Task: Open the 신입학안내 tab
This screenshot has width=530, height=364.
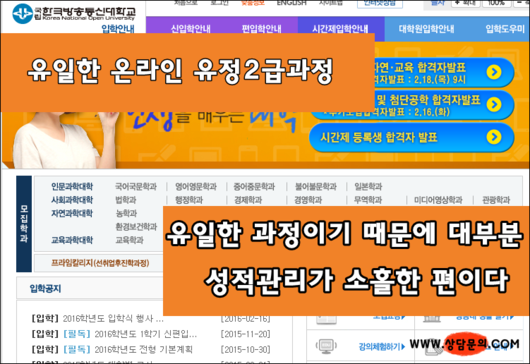Action: (x=191, y=29)
